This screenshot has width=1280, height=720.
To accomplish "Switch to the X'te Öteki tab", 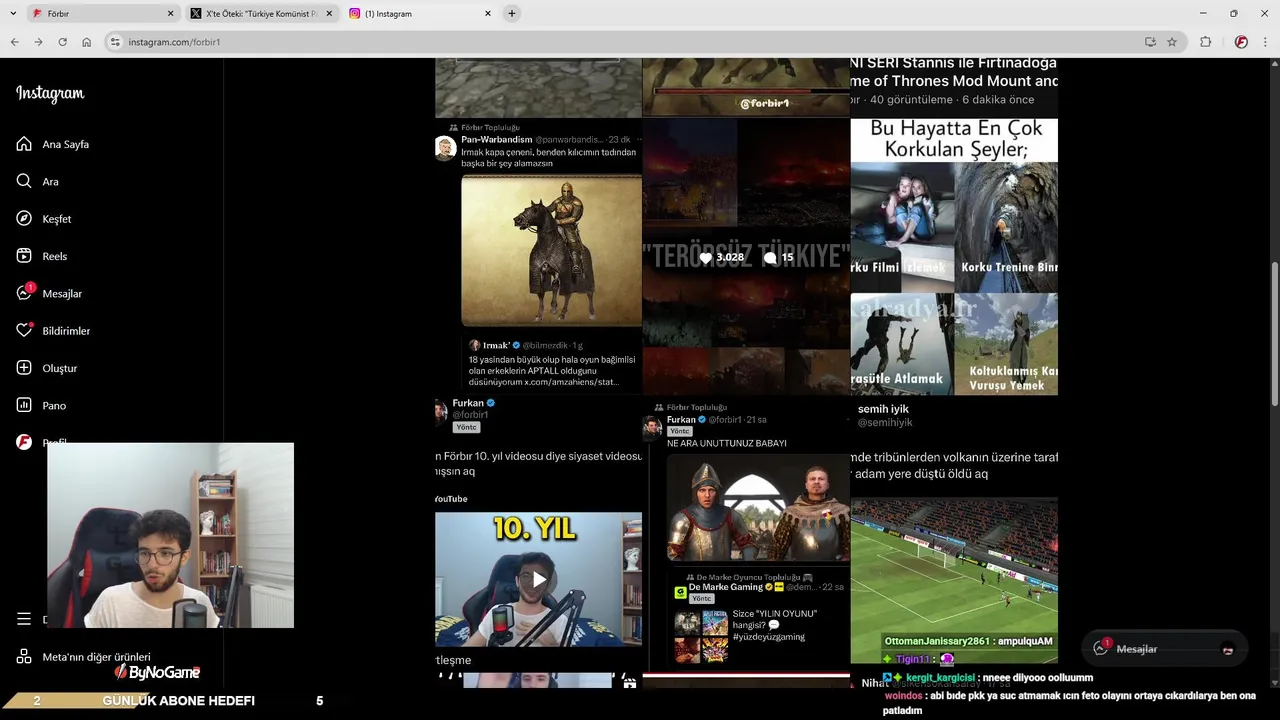I will click(262, 14).
